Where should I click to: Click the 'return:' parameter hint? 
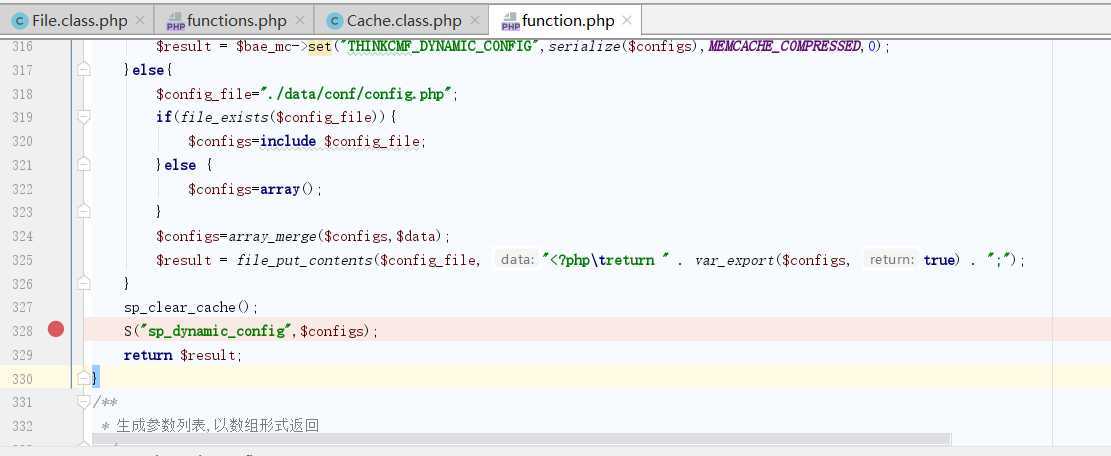[892, 260]
